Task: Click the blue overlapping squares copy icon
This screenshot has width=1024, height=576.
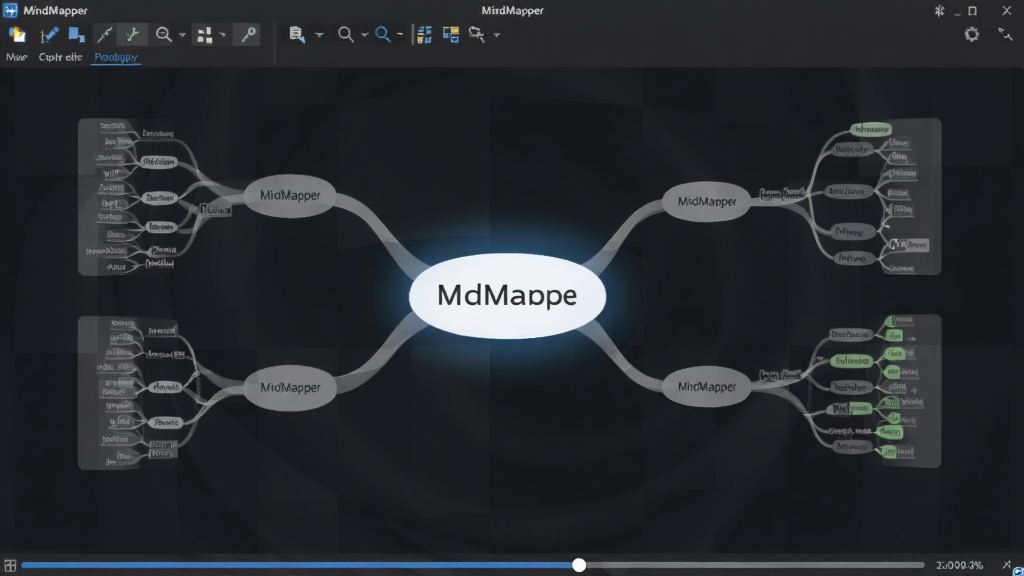Action: coord(76,35)
